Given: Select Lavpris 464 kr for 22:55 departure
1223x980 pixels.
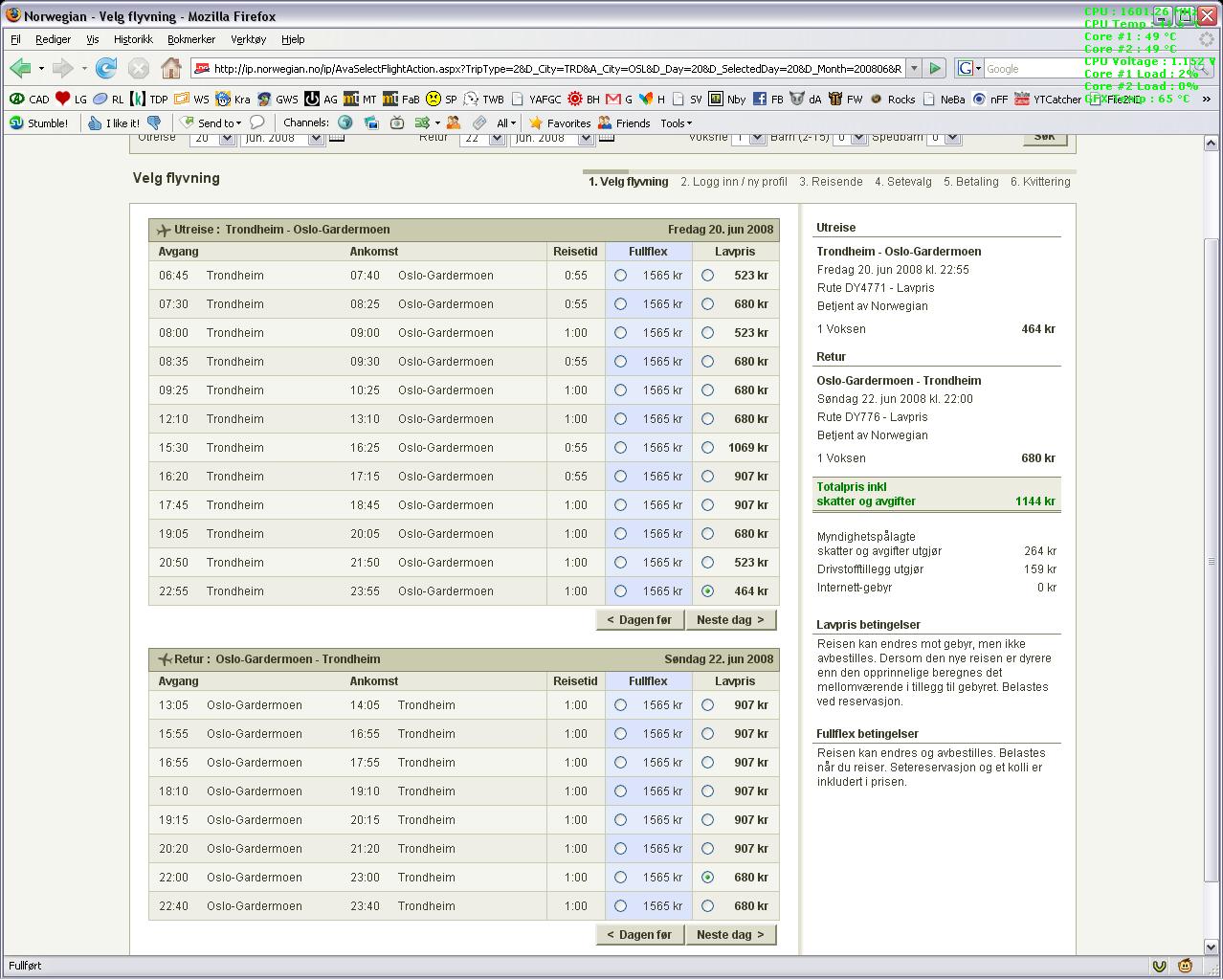Looking at the screenshot, I should point(707,590).
